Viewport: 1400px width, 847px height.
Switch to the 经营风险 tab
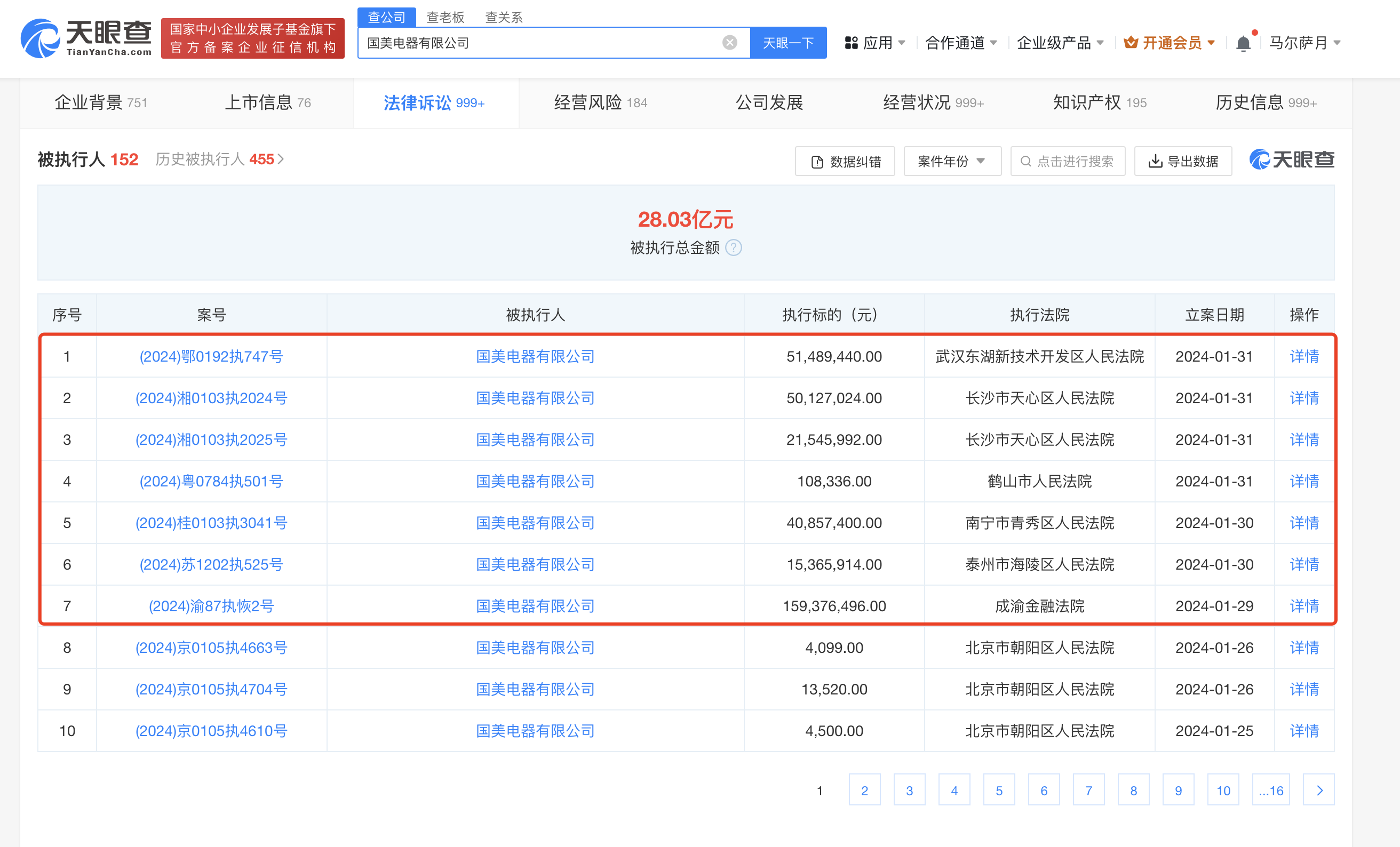[600, 103]
